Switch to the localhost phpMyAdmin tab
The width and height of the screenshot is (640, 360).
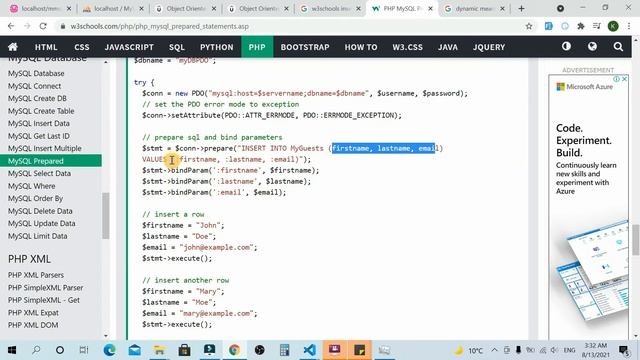[x=113, y=9]
